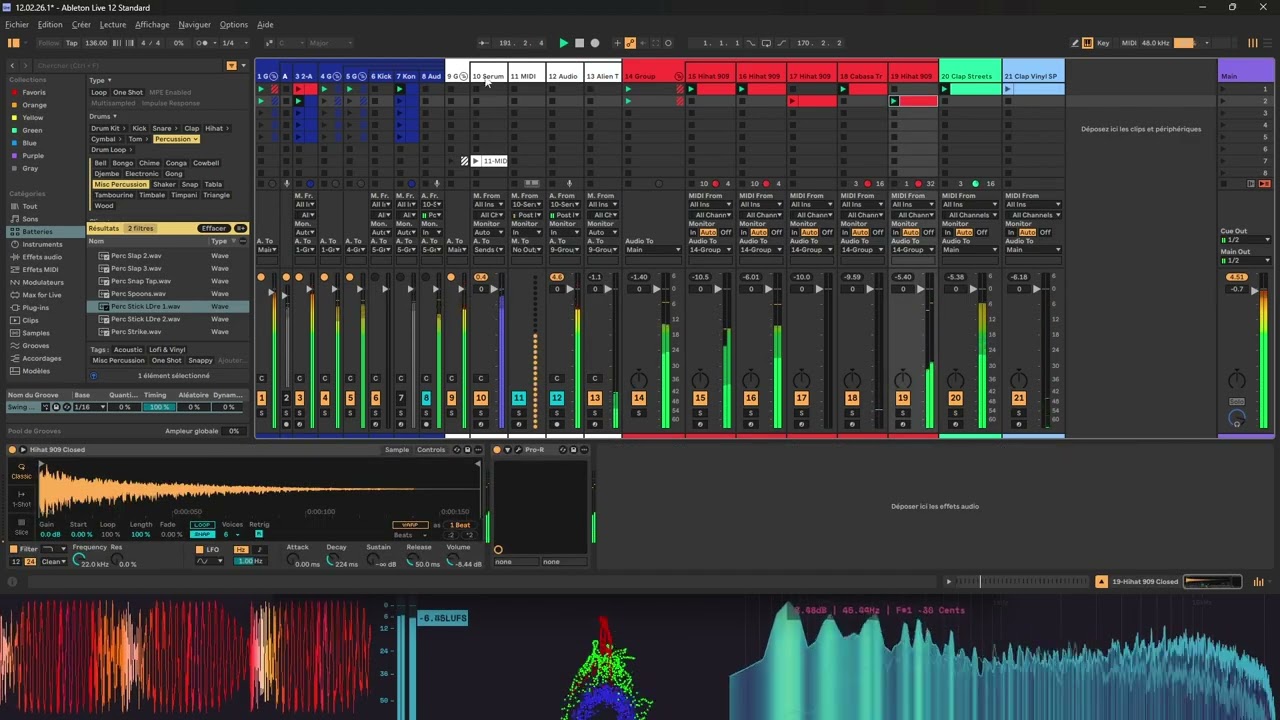Viewport: 1280px width, 720px height.
Task: Open the Options menu
Action: pos(233,25)
